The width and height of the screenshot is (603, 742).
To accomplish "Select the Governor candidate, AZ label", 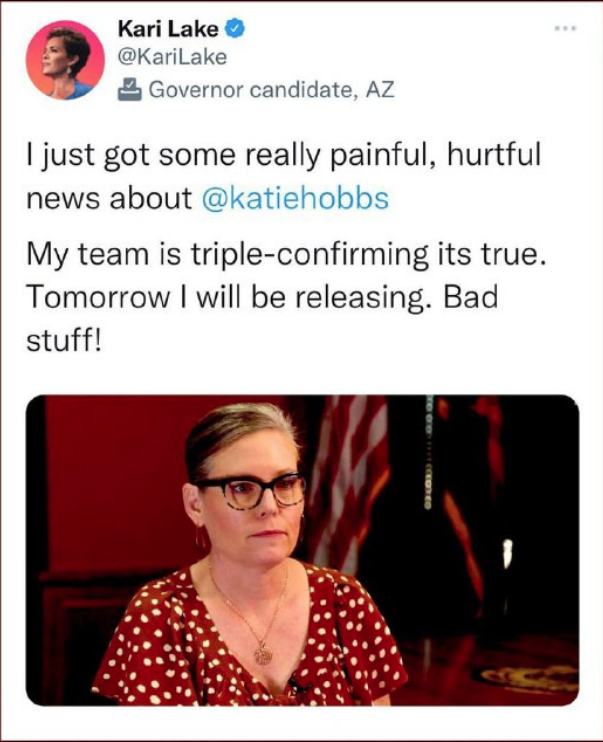I will pyautogui.click(x=270, y=90).
